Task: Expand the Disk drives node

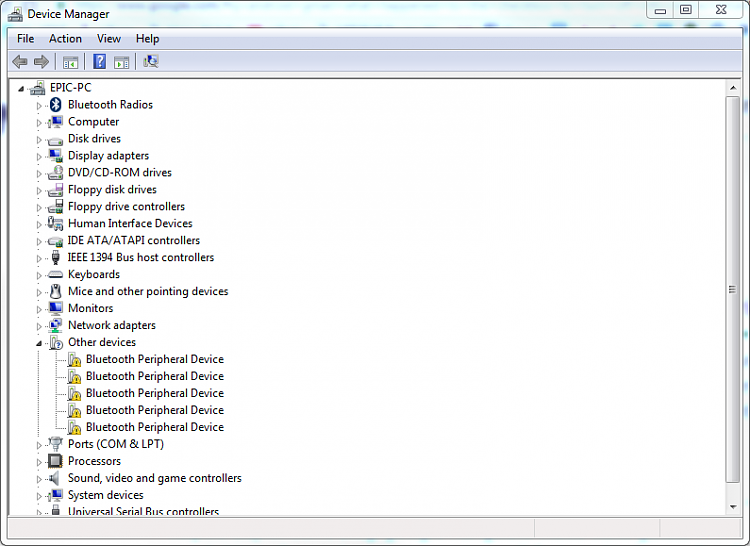Action: pos(39,140)
